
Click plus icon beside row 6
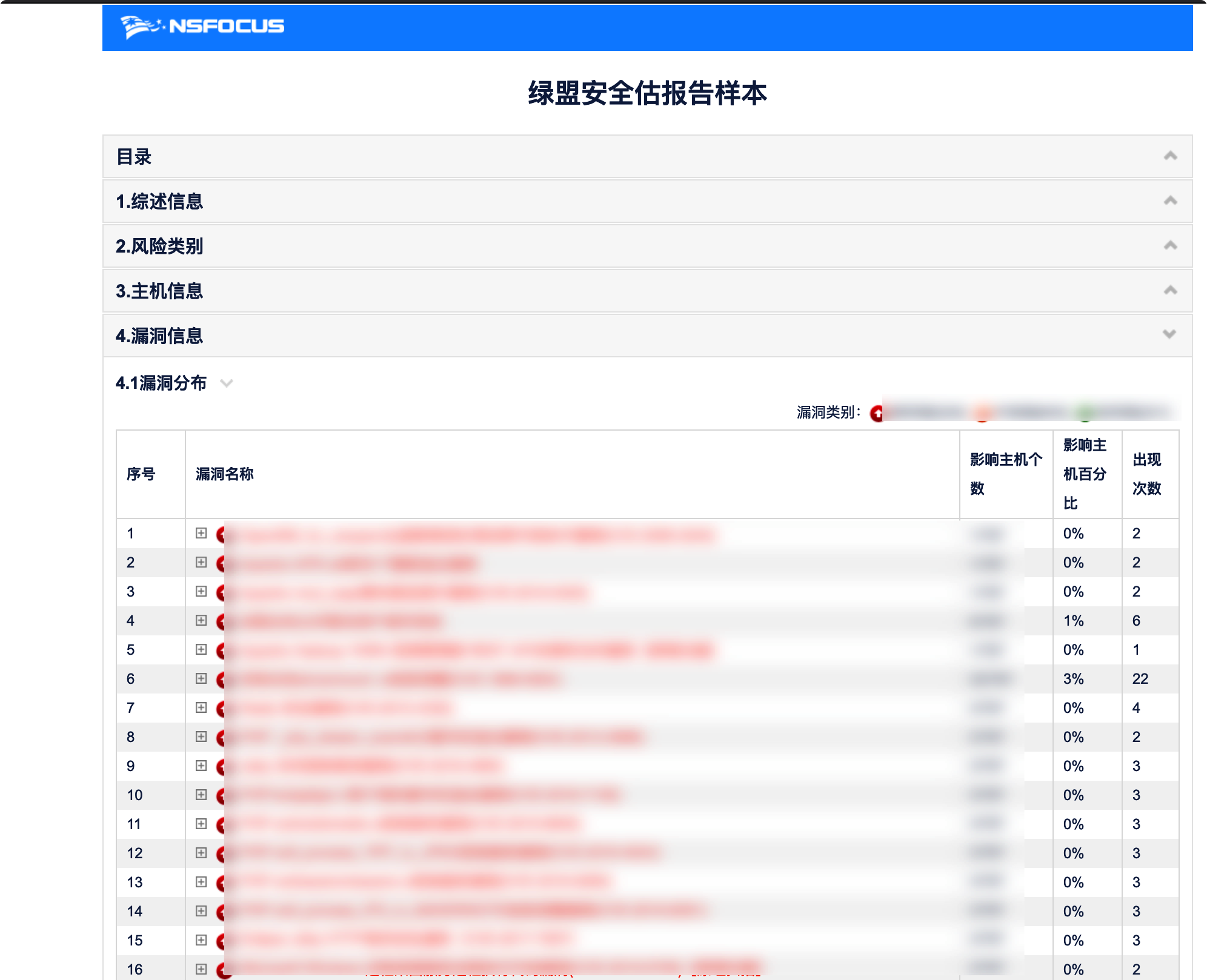point(201,678)
